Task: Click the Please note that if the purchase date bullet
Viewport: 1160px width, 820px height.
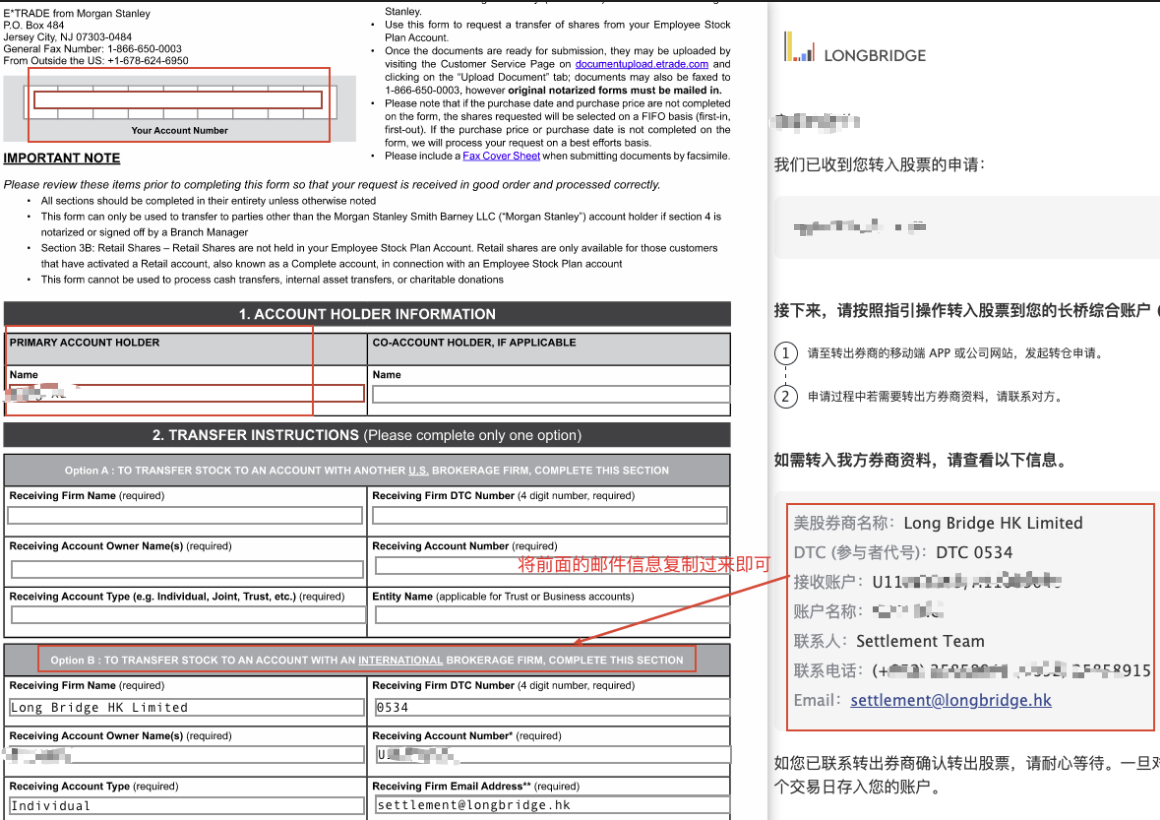Action: (557, 123)
